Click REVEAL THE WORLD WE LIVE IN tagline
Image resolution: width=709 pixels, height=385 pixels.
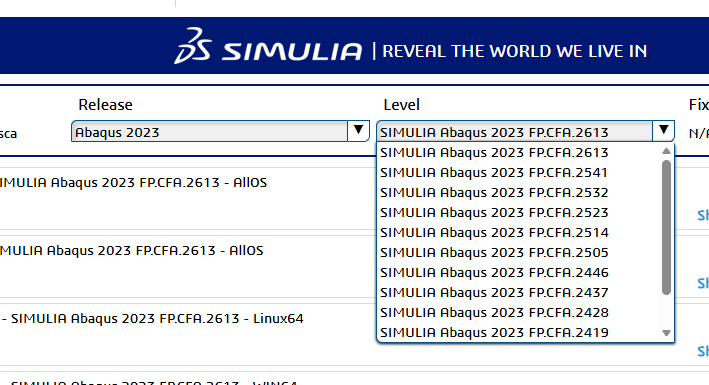click(515, 51)
